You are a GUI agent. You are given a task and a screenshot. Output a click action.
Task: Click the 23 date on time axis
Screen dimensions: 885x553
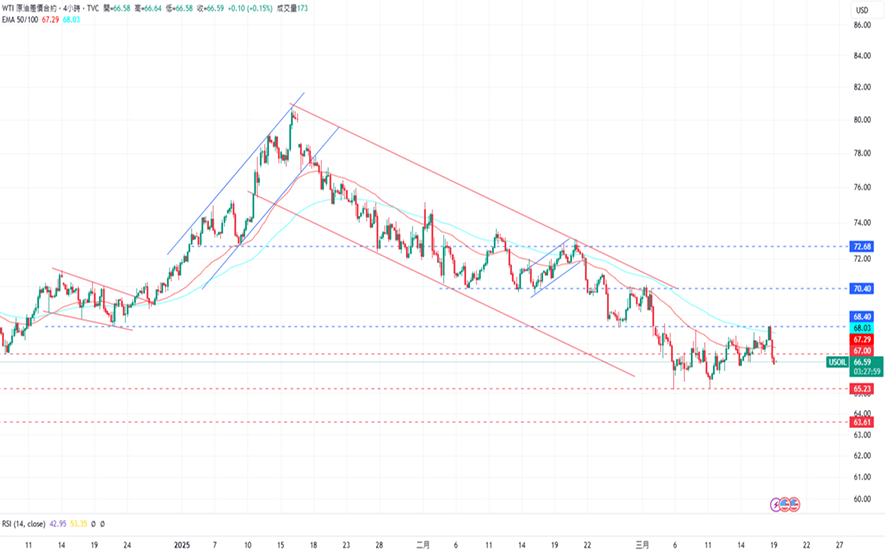[x=346, y=545]
